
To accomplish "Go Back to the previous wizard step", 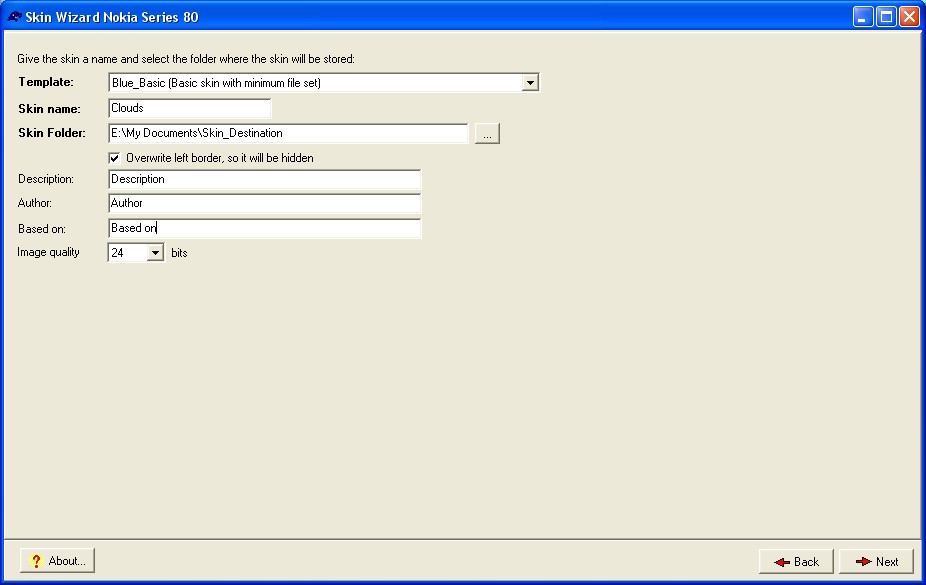I will coord(796,562).
